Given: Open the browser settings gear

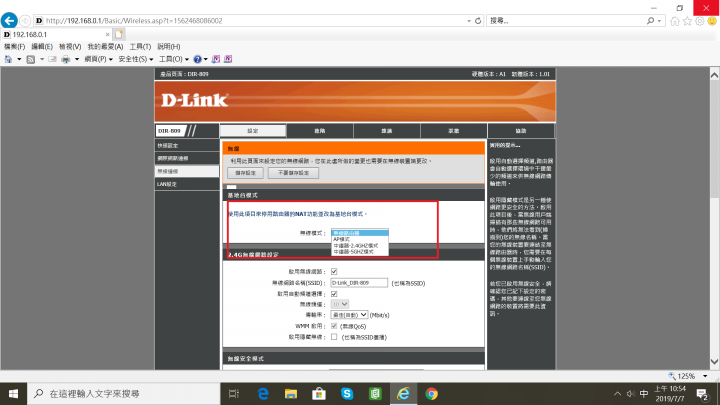Looking at the screenshot, I should tap(699, 21).
